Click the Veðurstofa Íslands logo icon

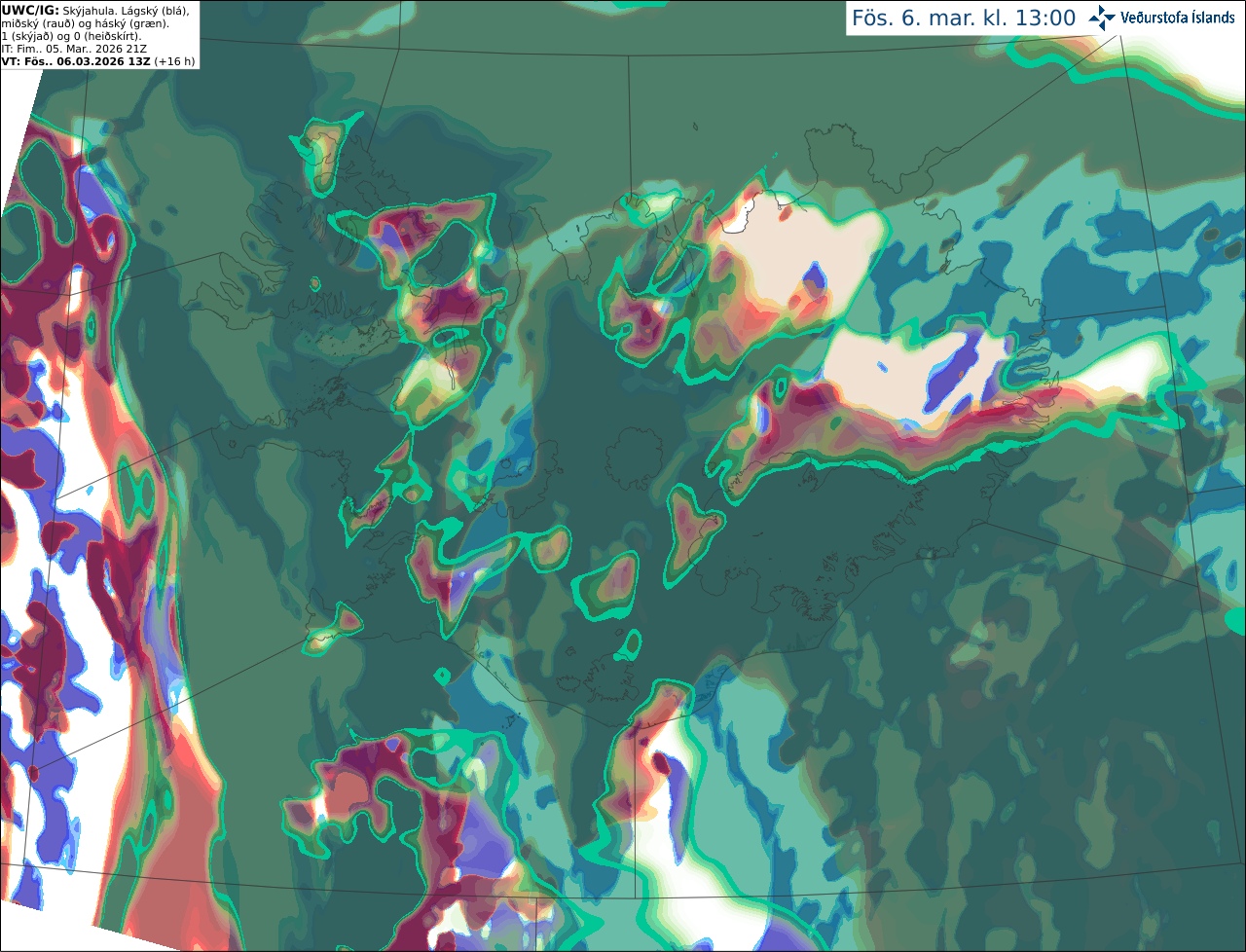tap(1102, 18)
